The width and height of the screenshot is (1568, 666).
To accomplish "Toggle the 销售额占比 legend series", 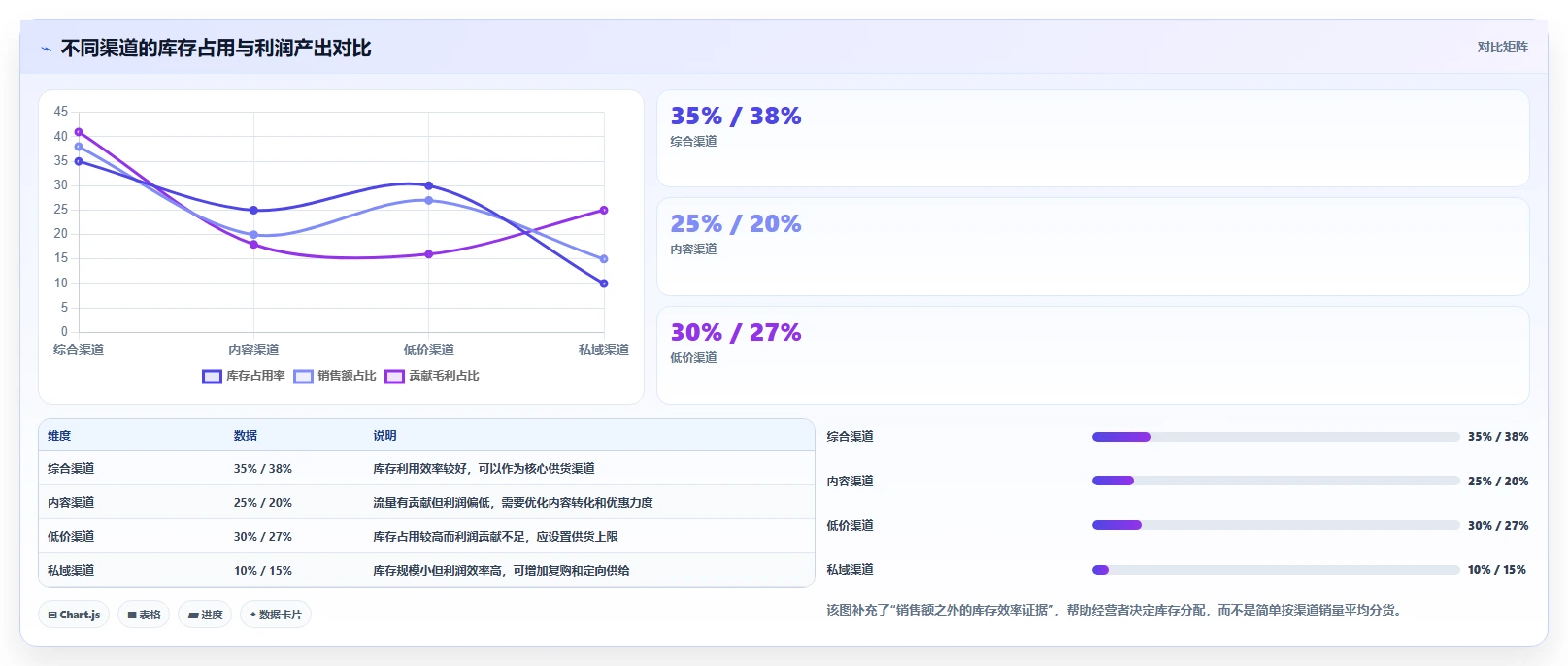I will coord(335,376).
